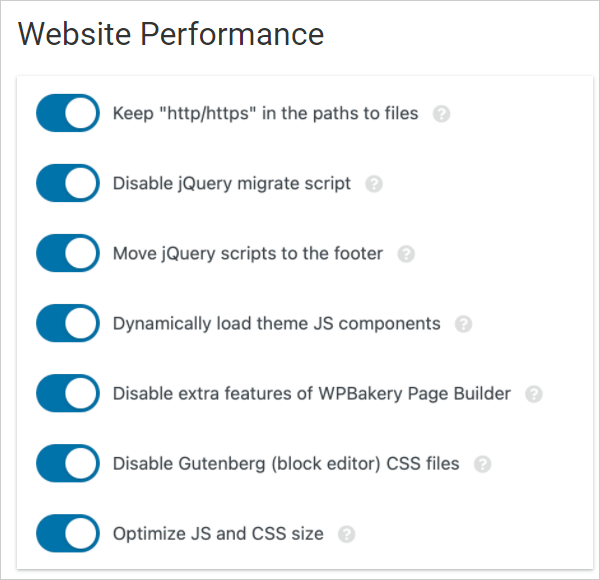Click "Disable Gutenberg (block editor) CSS files" label
This screenshot has width=600, height=580.
(286, 464)
